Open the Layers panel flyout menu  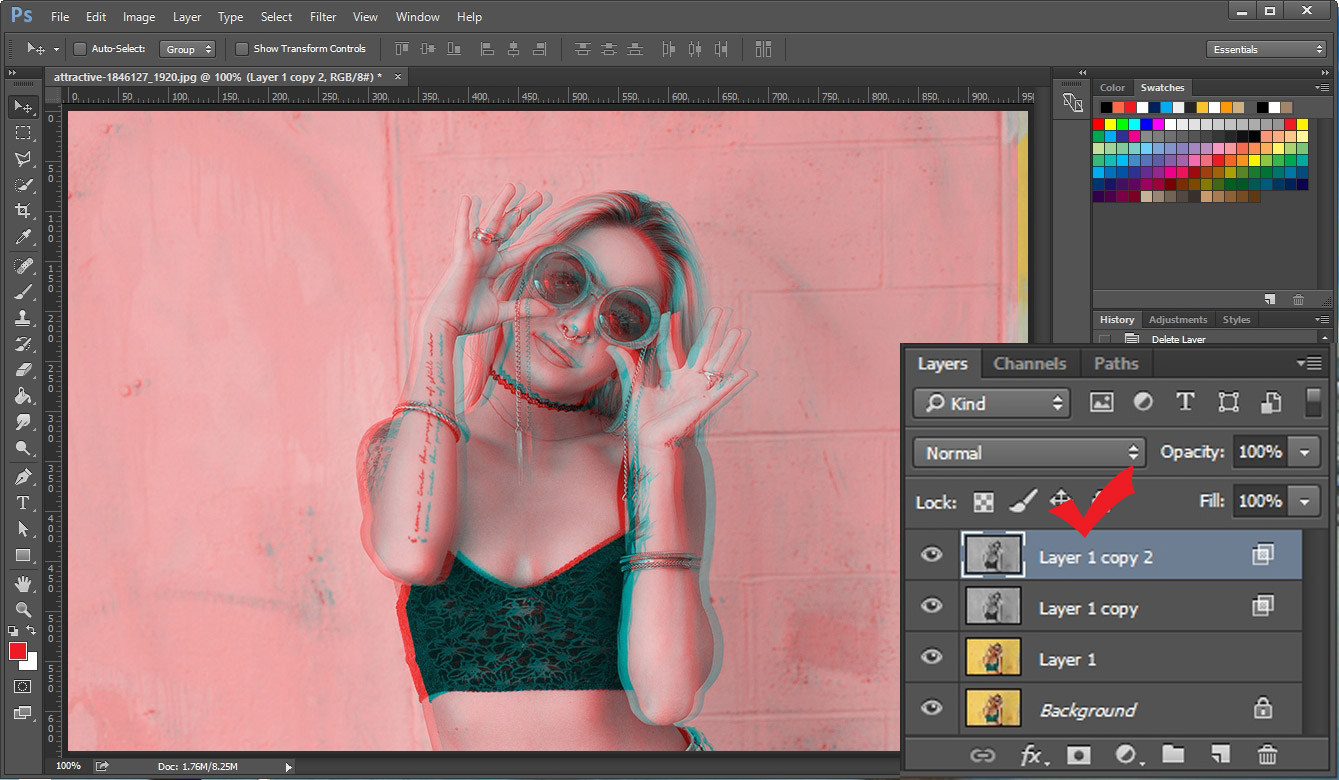pyautogui.click(x=1308, y=363)
